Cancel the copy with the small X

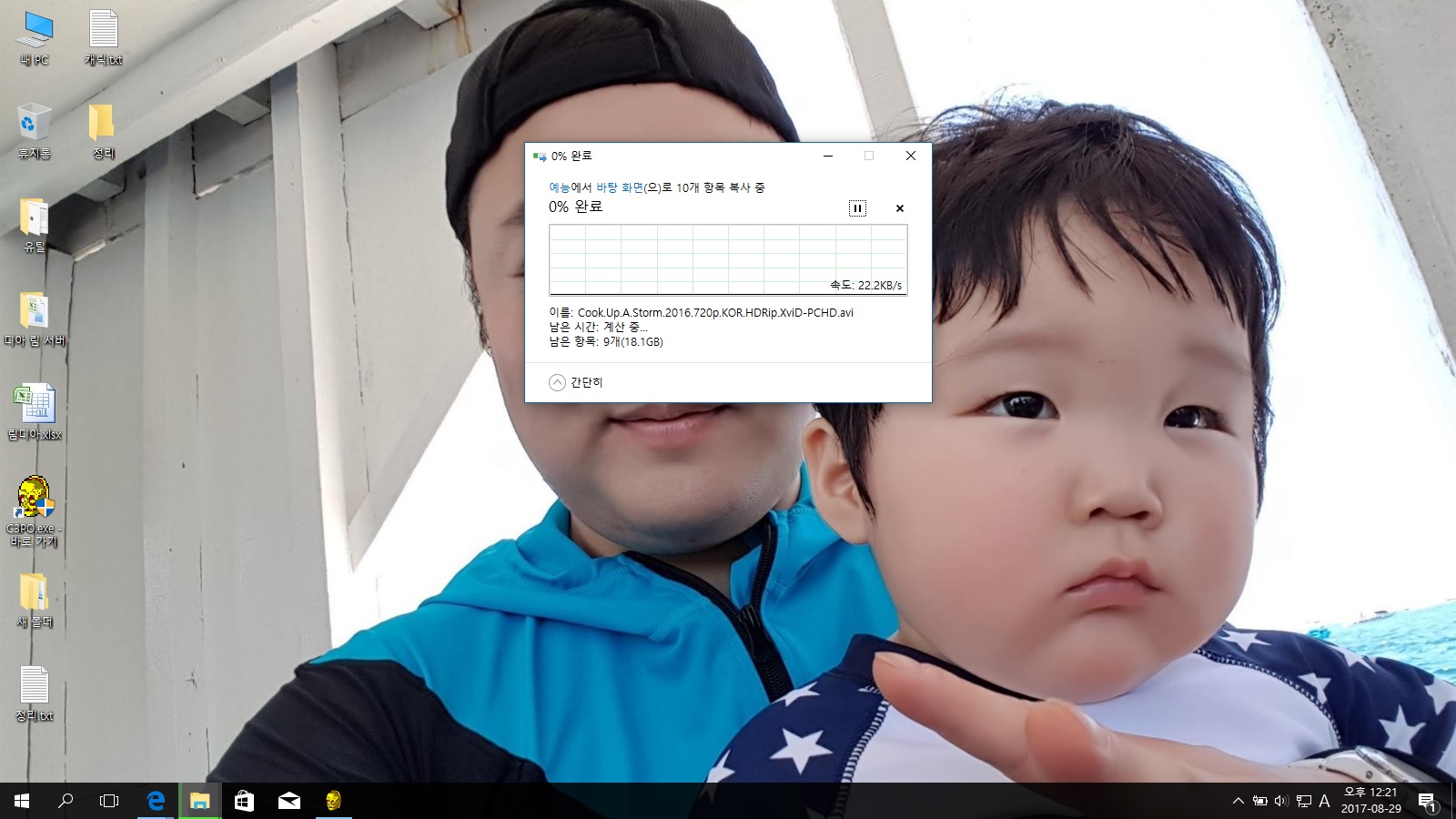click(x=900, y=208)
